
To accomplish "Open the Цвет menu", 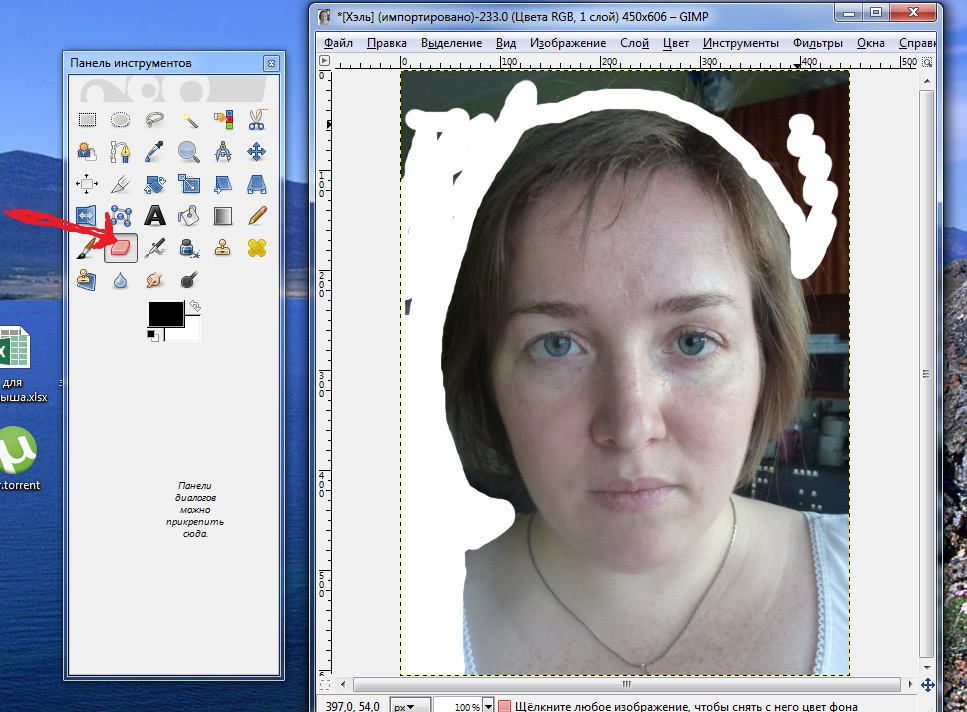I will coord(675,43).
